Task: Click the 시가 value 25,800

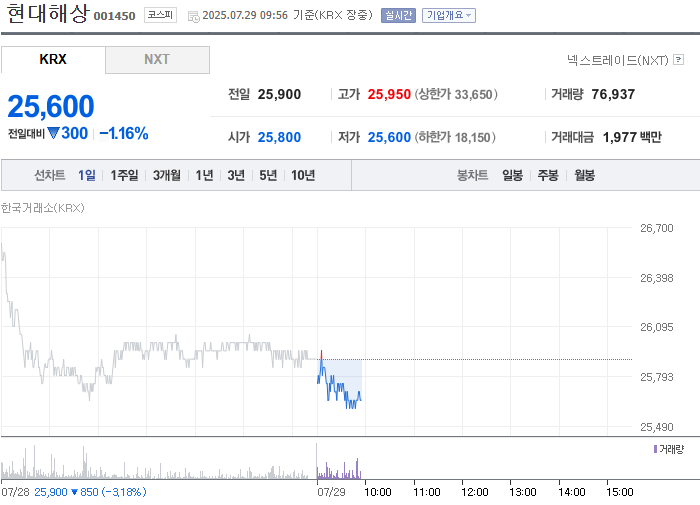Action: pyautogui.click(x=279, y=137)
